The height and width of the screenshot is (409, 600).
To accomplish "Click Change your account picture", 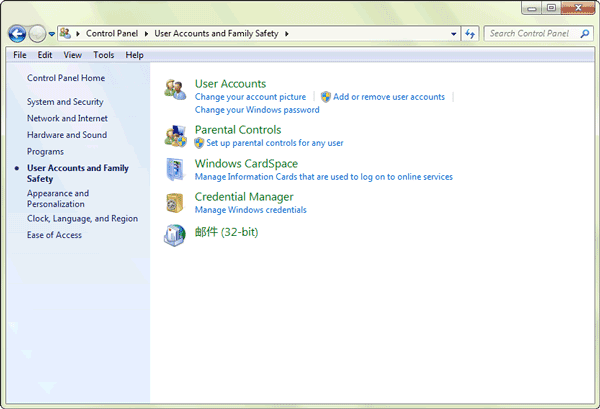I will 250,97.
